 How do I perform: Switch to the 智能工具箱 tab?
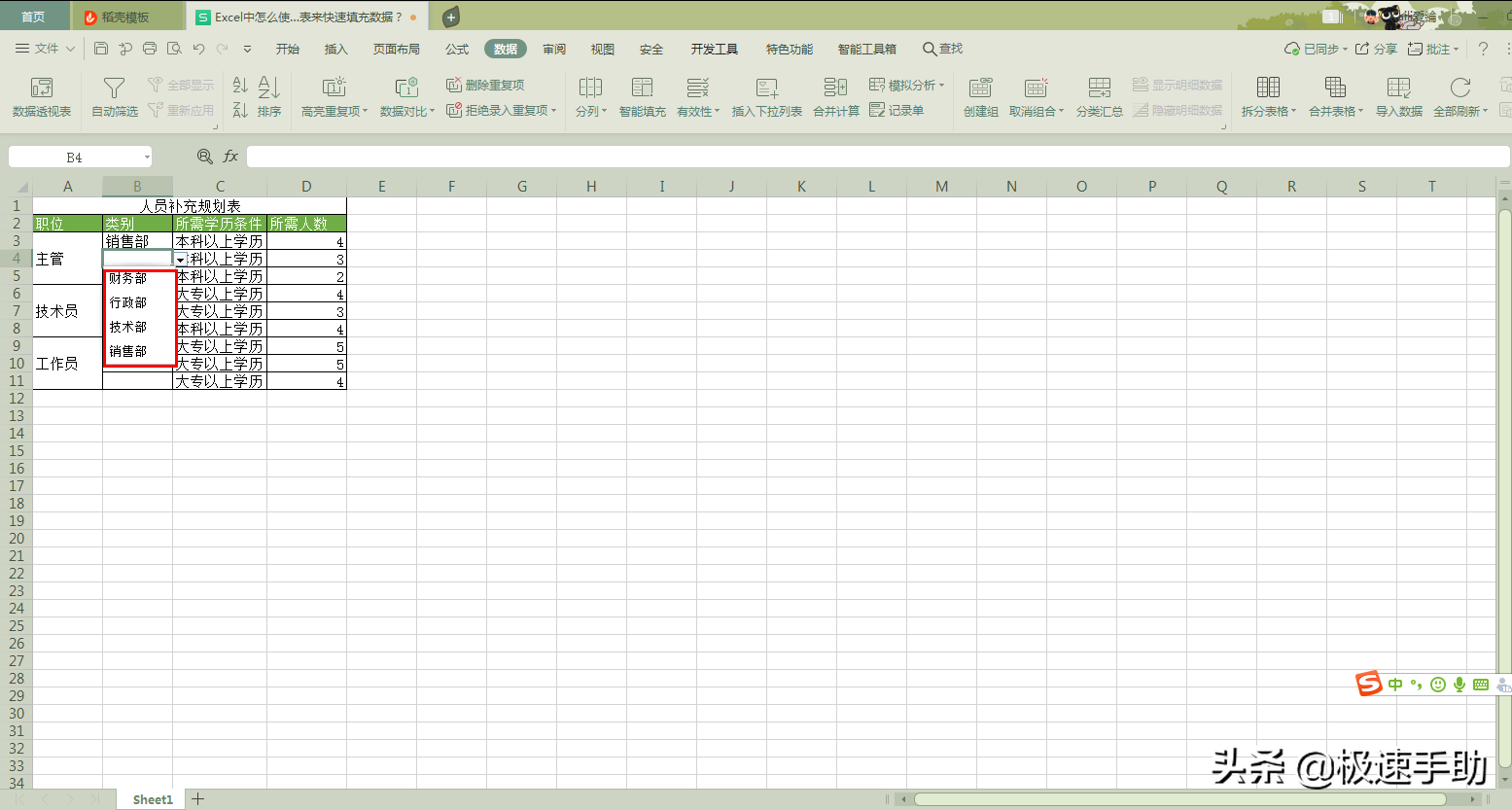pyautogui.click(x=867, y=49)
